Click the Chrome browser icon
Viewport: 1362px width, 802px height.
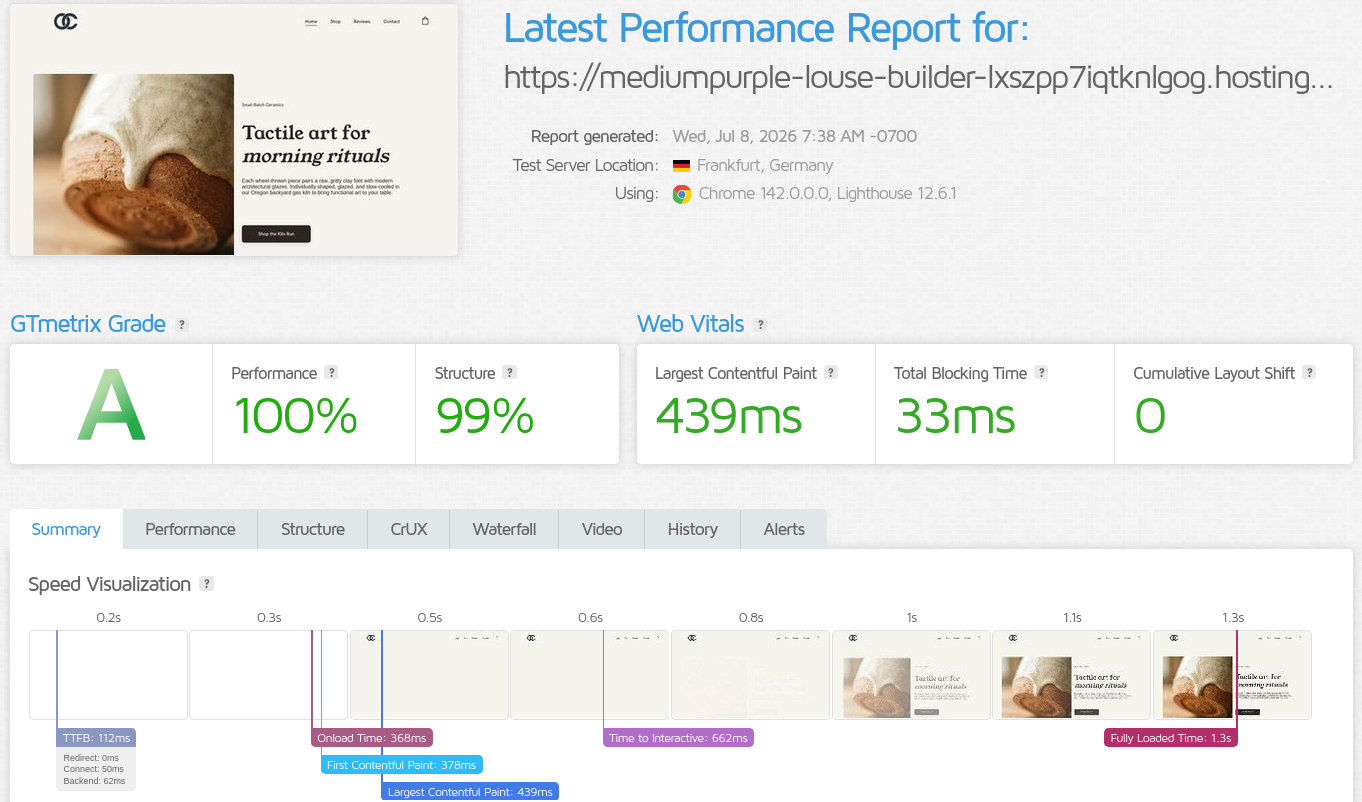point(682,194)
